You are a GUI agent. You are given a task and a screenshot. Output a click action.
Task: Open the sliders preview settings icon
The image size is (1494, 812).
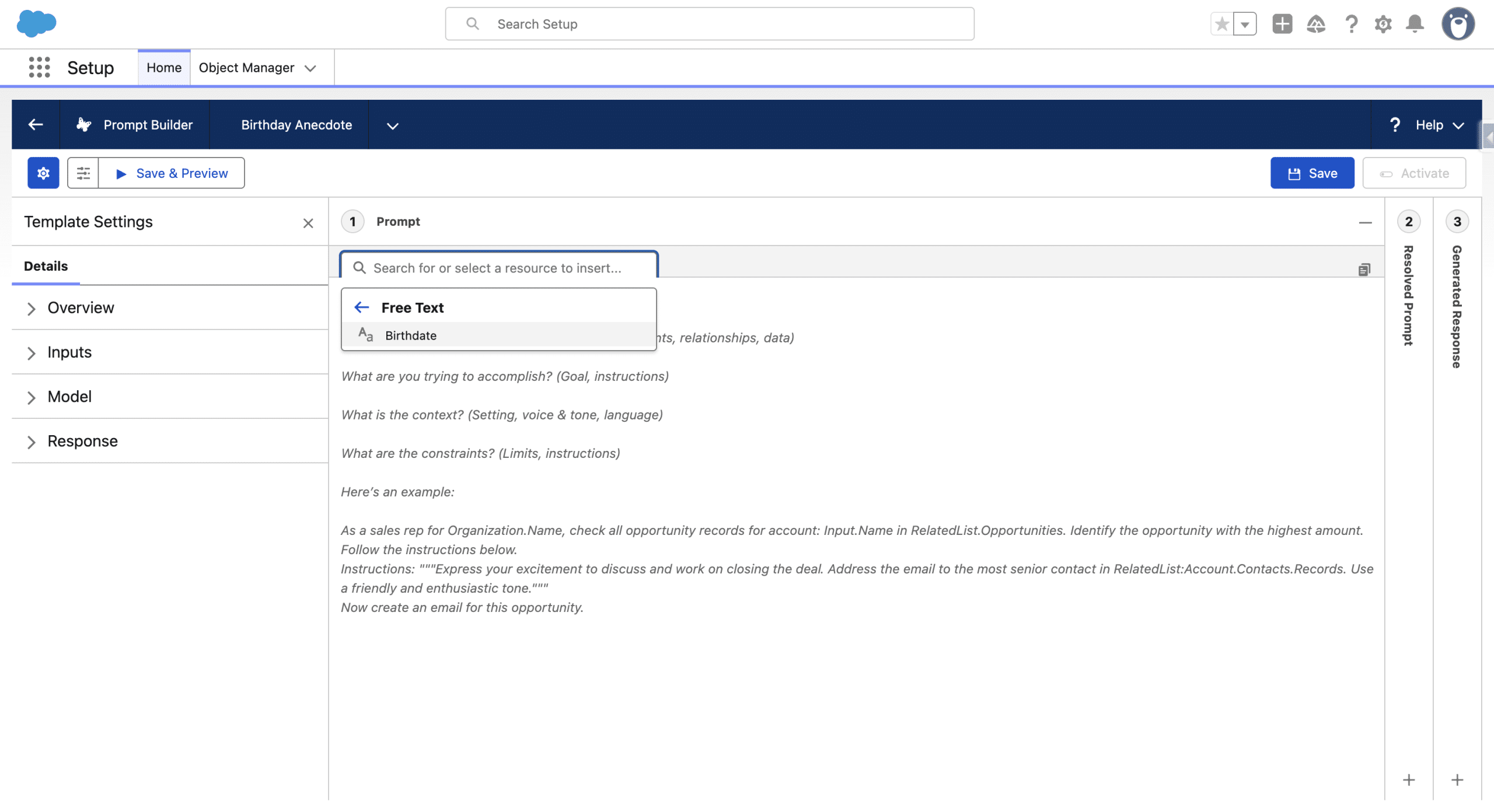coord(83,173)
